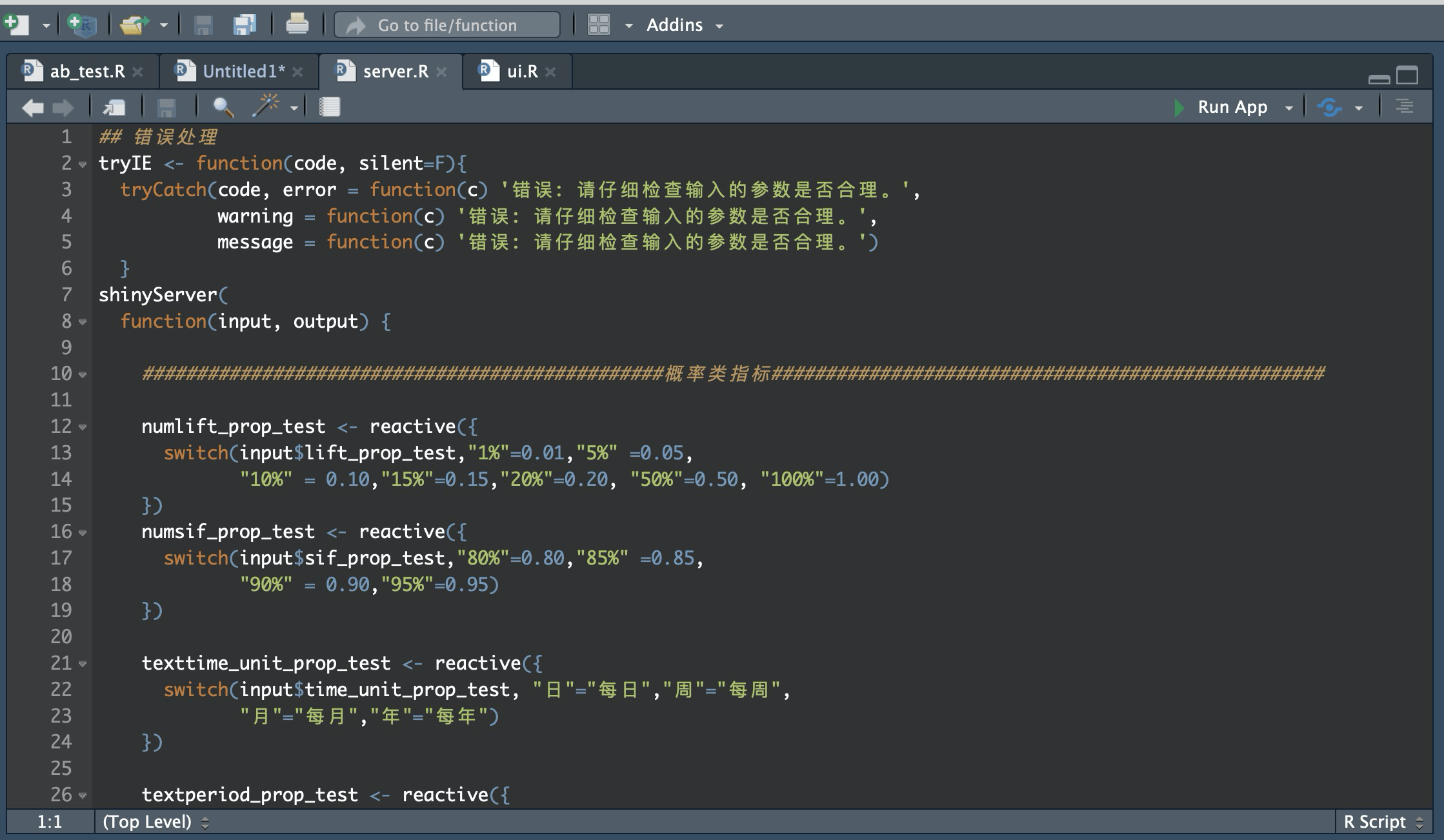This screenshot has width=1444, height=840.
Task: Click the Save All icon
Action: (244, 25)
